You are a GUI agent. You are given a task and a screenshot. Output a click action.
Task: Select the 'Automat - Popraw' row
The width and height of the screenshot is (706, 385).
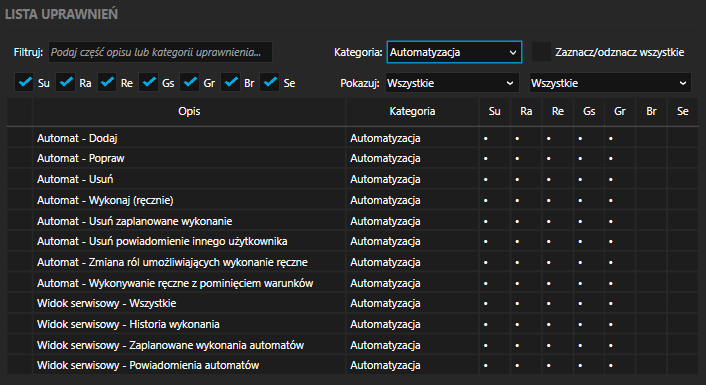pos(353,159)
